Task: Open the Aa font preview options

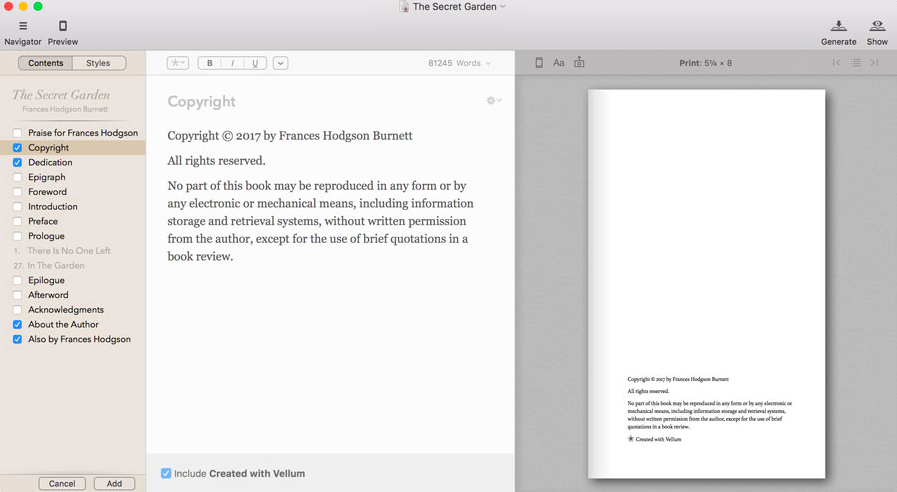Action: coord(559,63)
